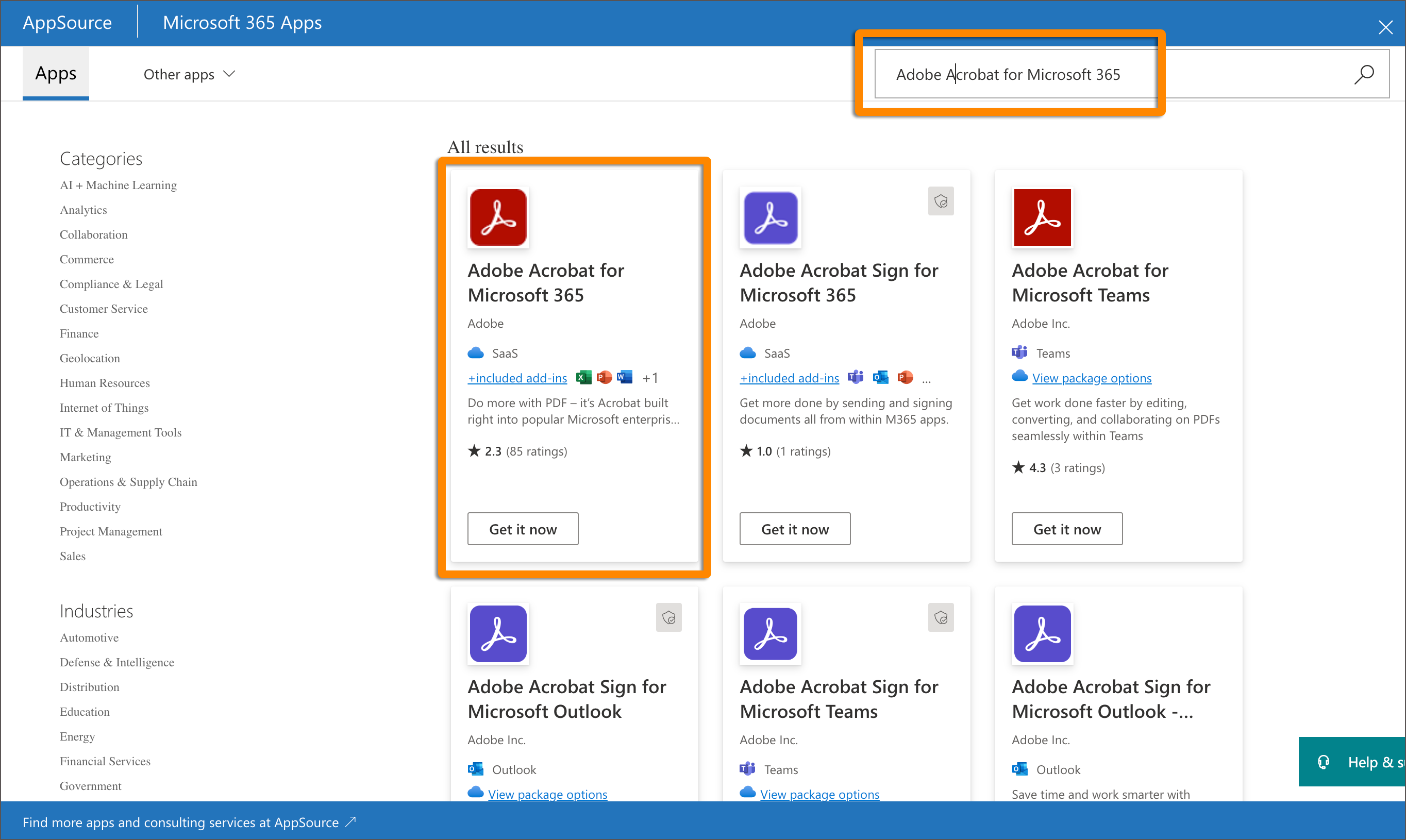Open View package options for Acrobat Teams
The width and height of the screenshot is (1406, 840).
tap(1091, 378)
